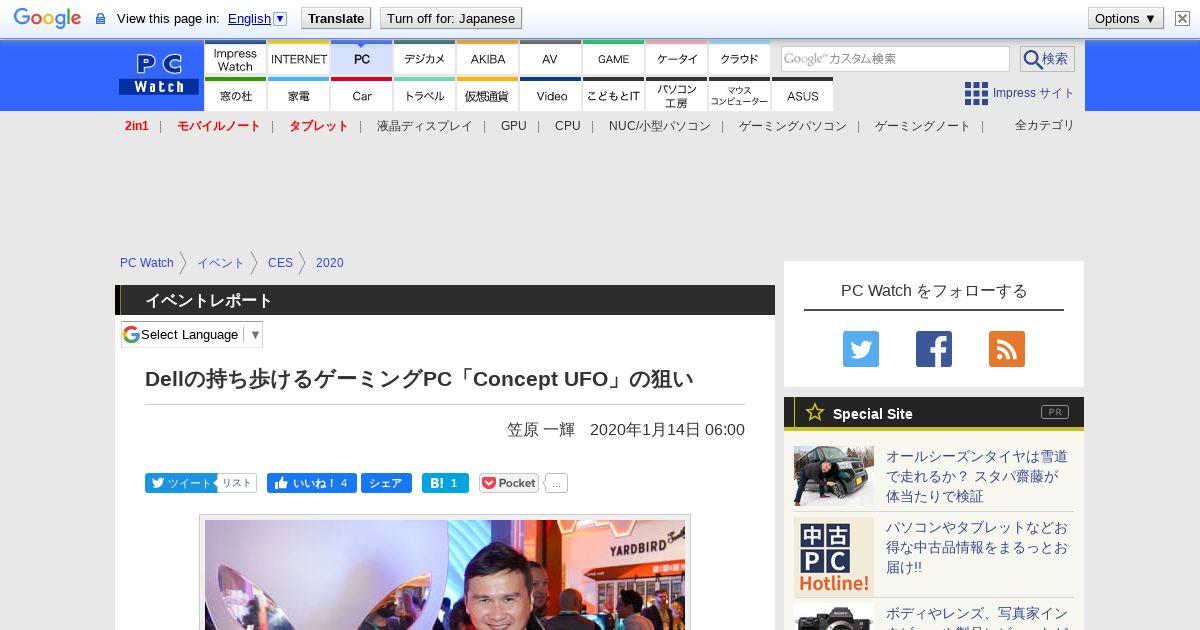Turn off translation for Japanese

click(451, 18)
